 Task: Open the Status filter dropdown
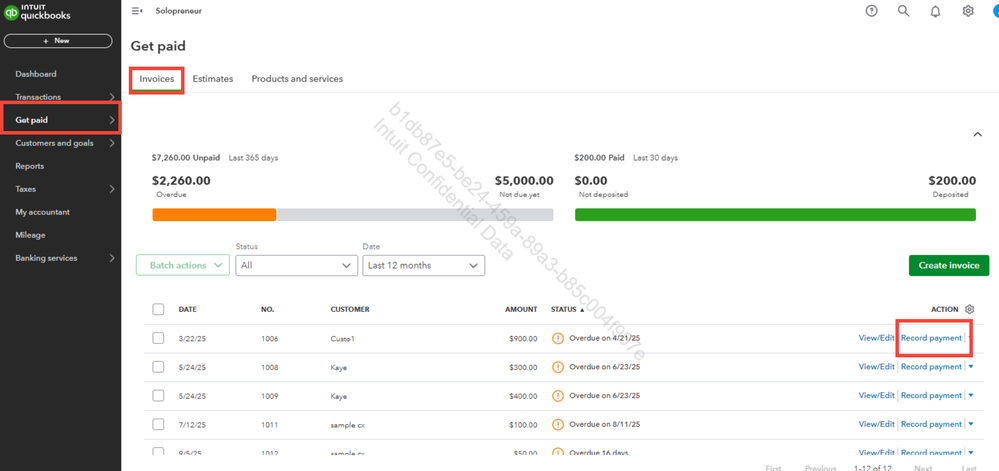click(x=296, y=265)
